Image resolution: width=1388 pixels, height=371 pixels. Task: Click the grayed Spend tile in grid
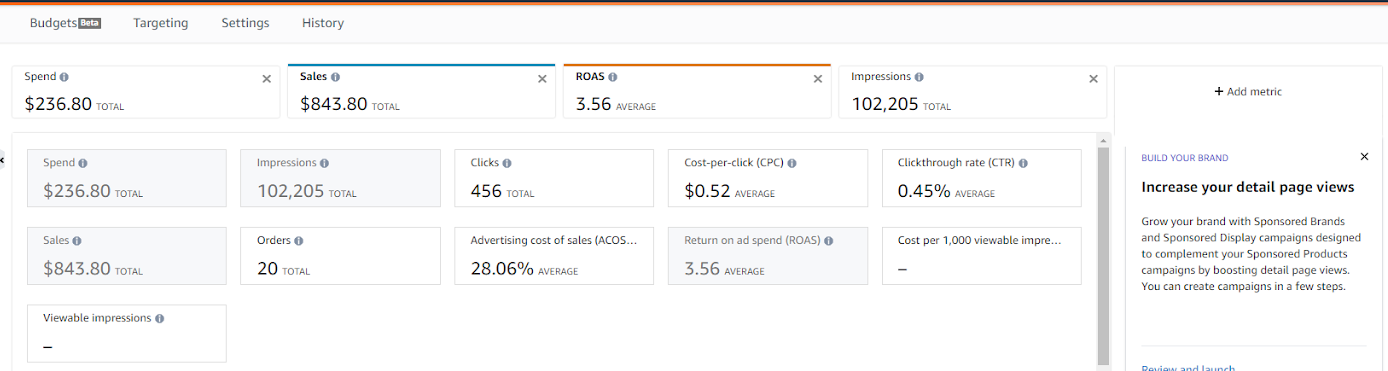coord(127,178)
